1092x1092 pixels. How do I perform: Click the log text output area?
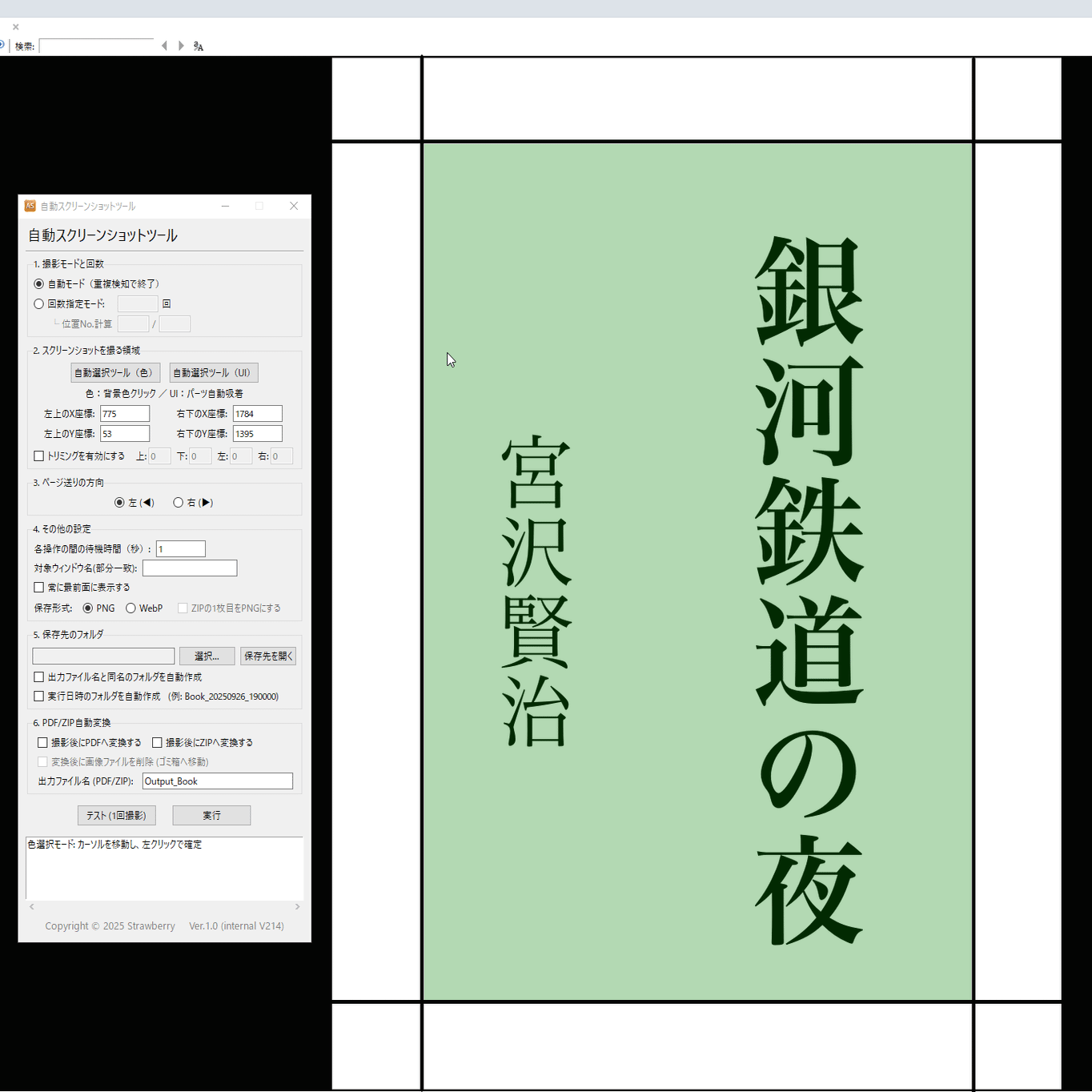164,869
